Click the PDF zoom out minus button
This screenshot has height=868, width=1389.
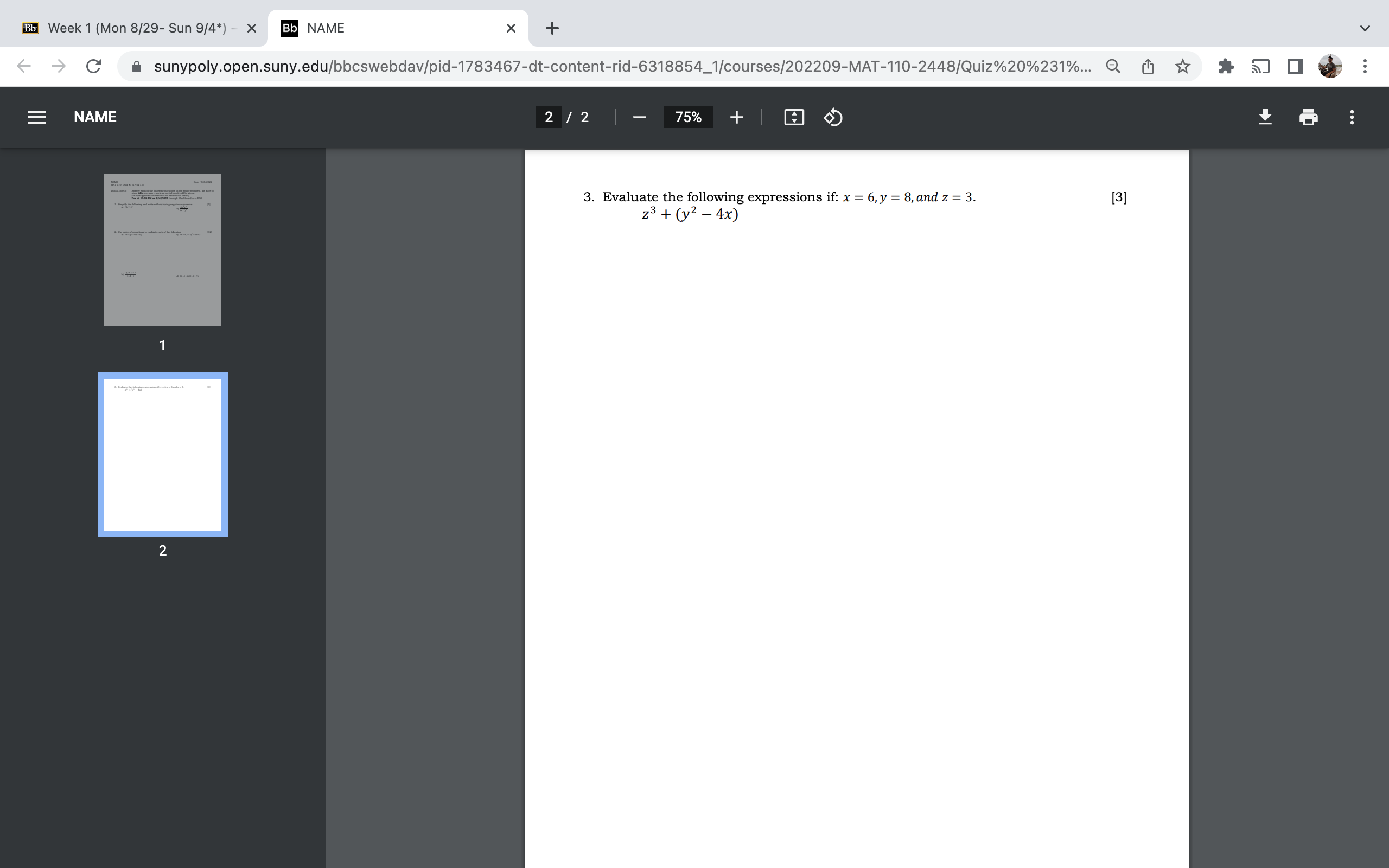[639, 117]
